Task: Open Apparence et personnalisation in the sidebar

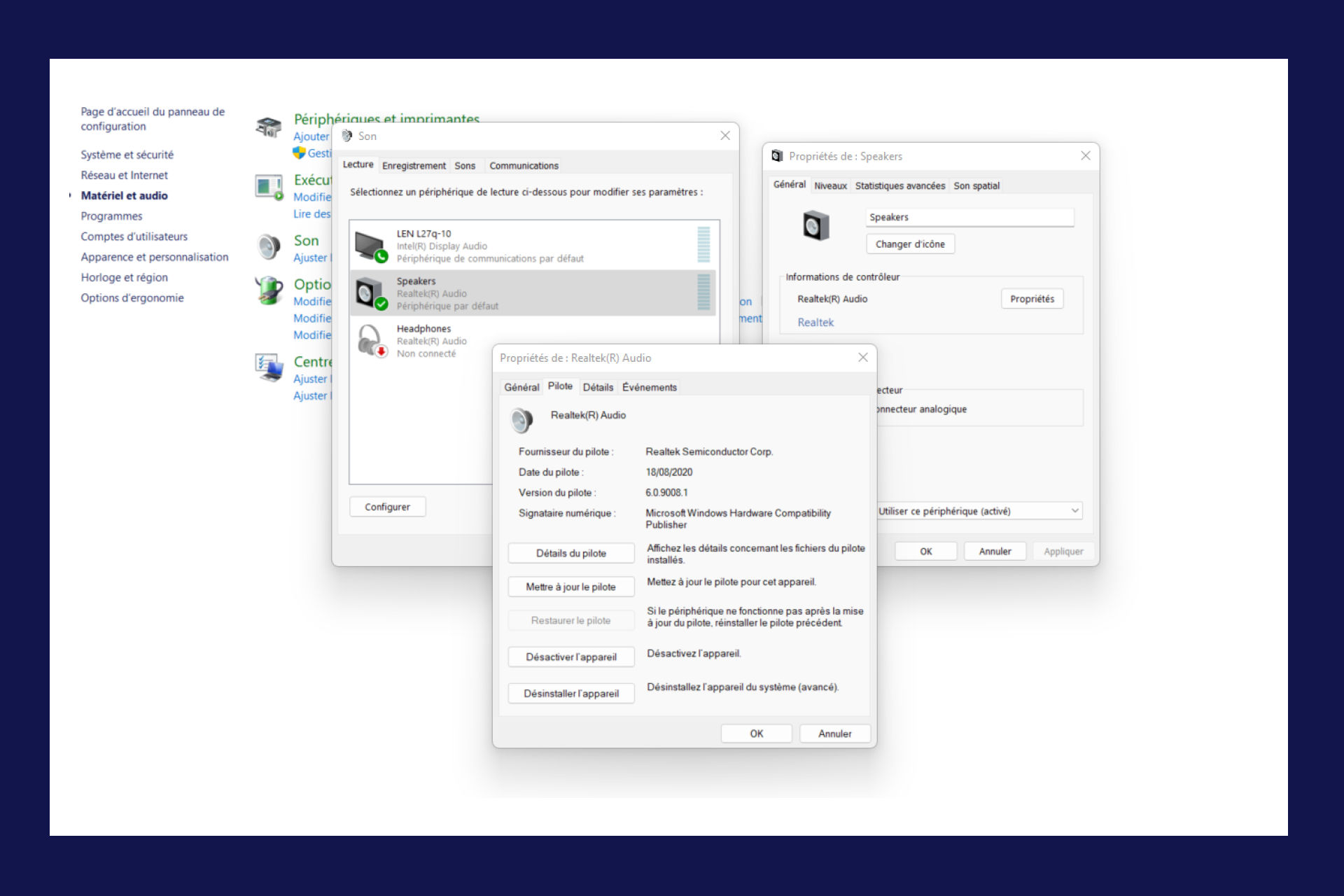Action: tap(154, 257)
